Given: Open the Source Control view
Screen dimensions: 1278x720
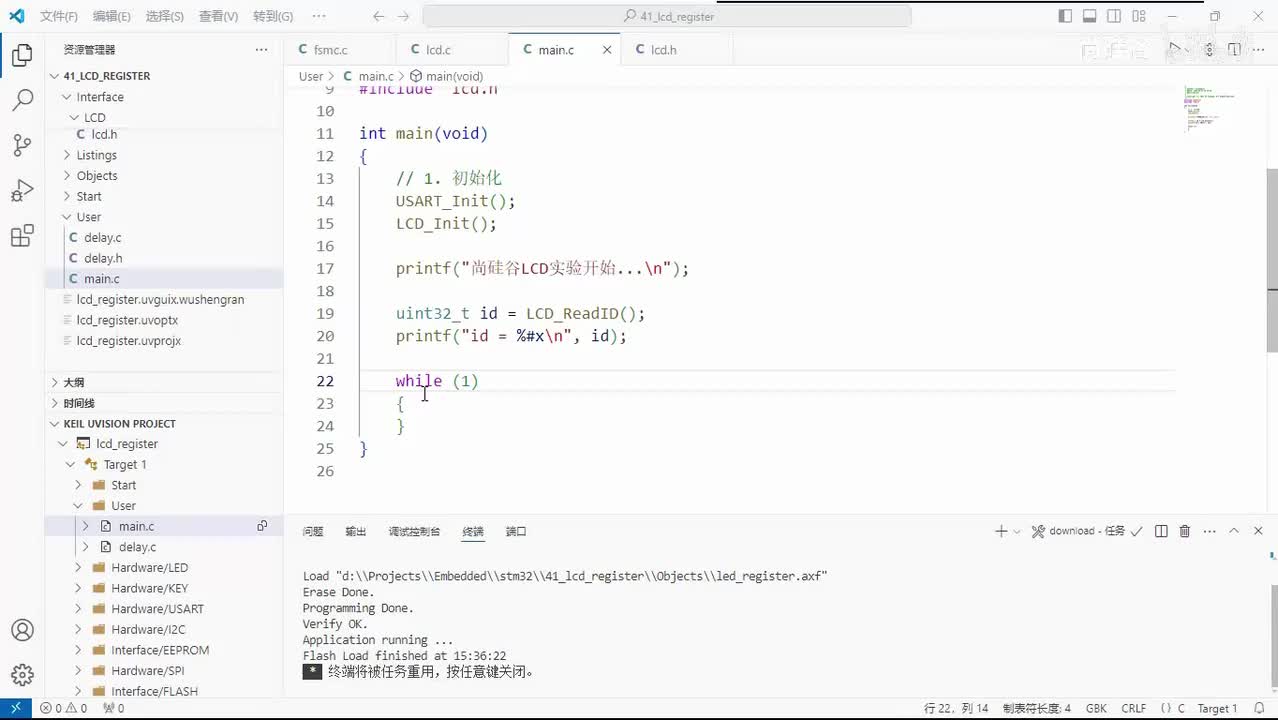Looking at the screenshot, I should [x=22, y=145].
